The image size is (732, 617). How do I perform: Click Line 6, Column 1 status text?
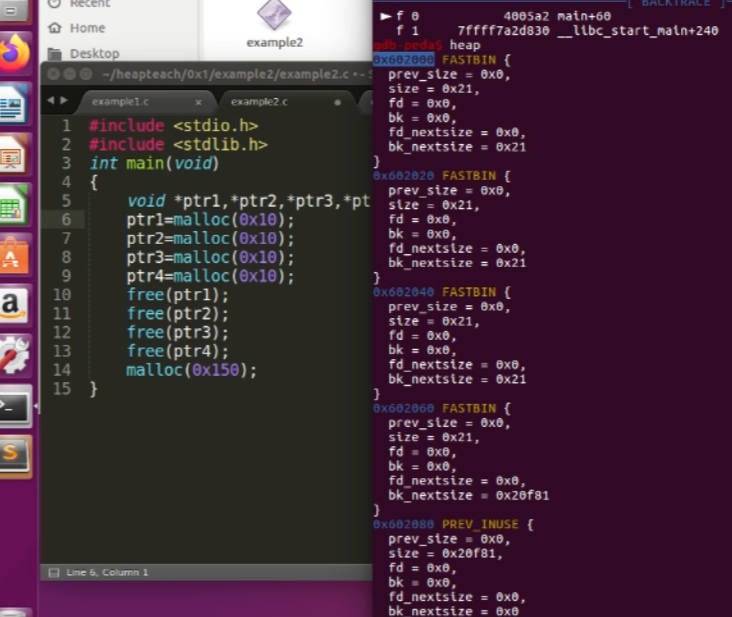click(107, 572)
